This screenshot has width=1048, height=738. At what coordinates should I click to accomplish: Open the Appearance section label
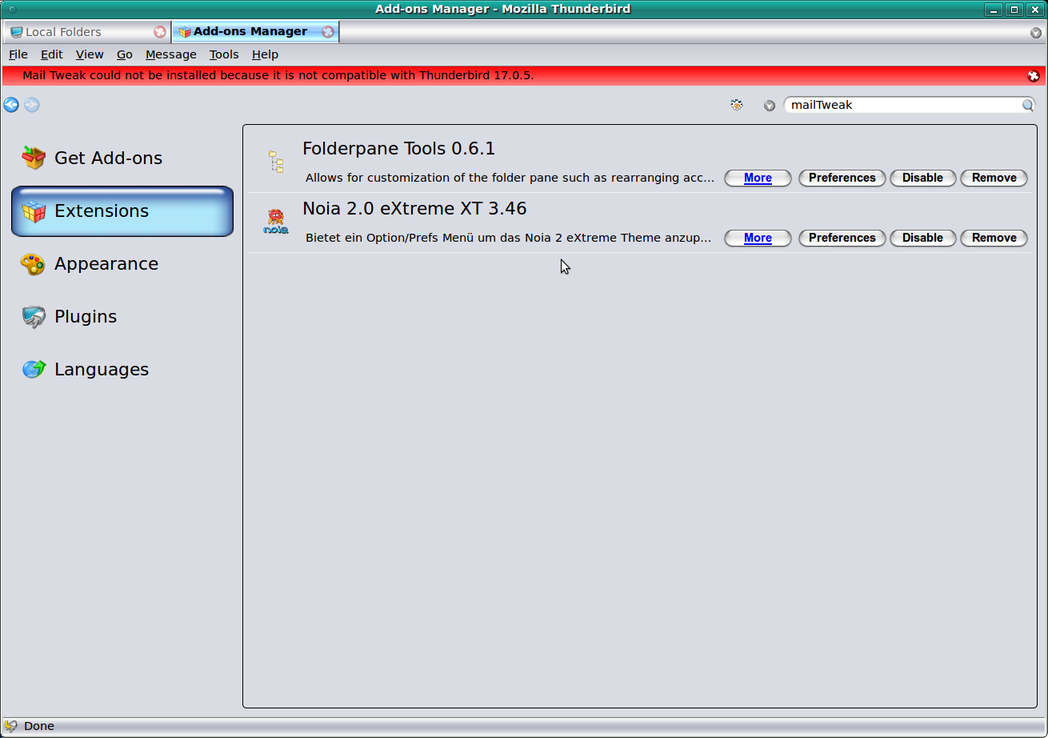coord(106,264)
